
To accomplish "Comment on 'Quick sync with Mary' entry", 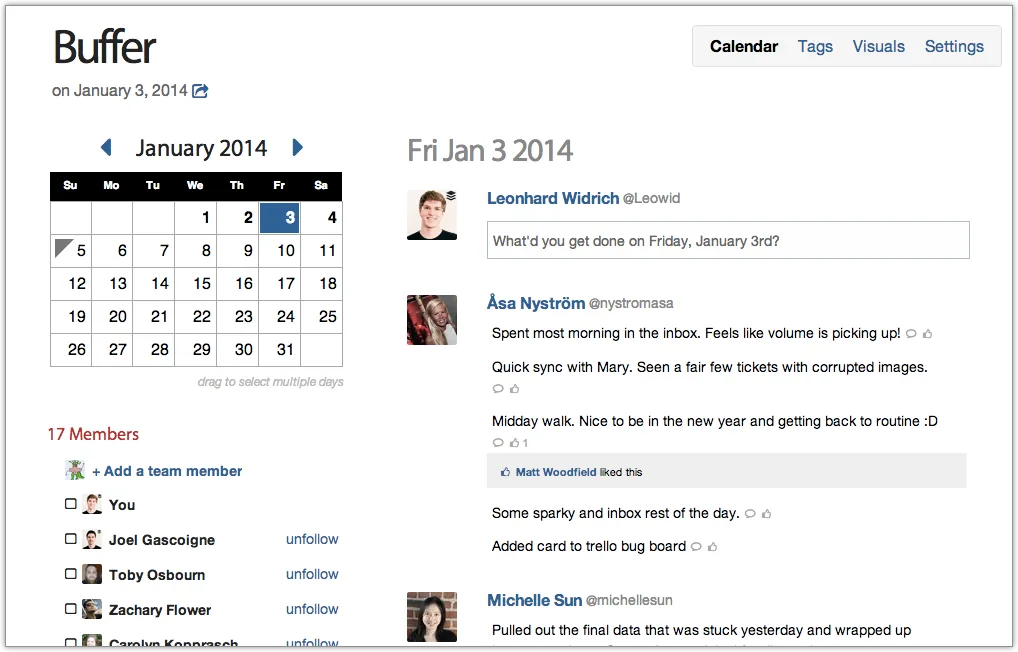I will [498, 389].
